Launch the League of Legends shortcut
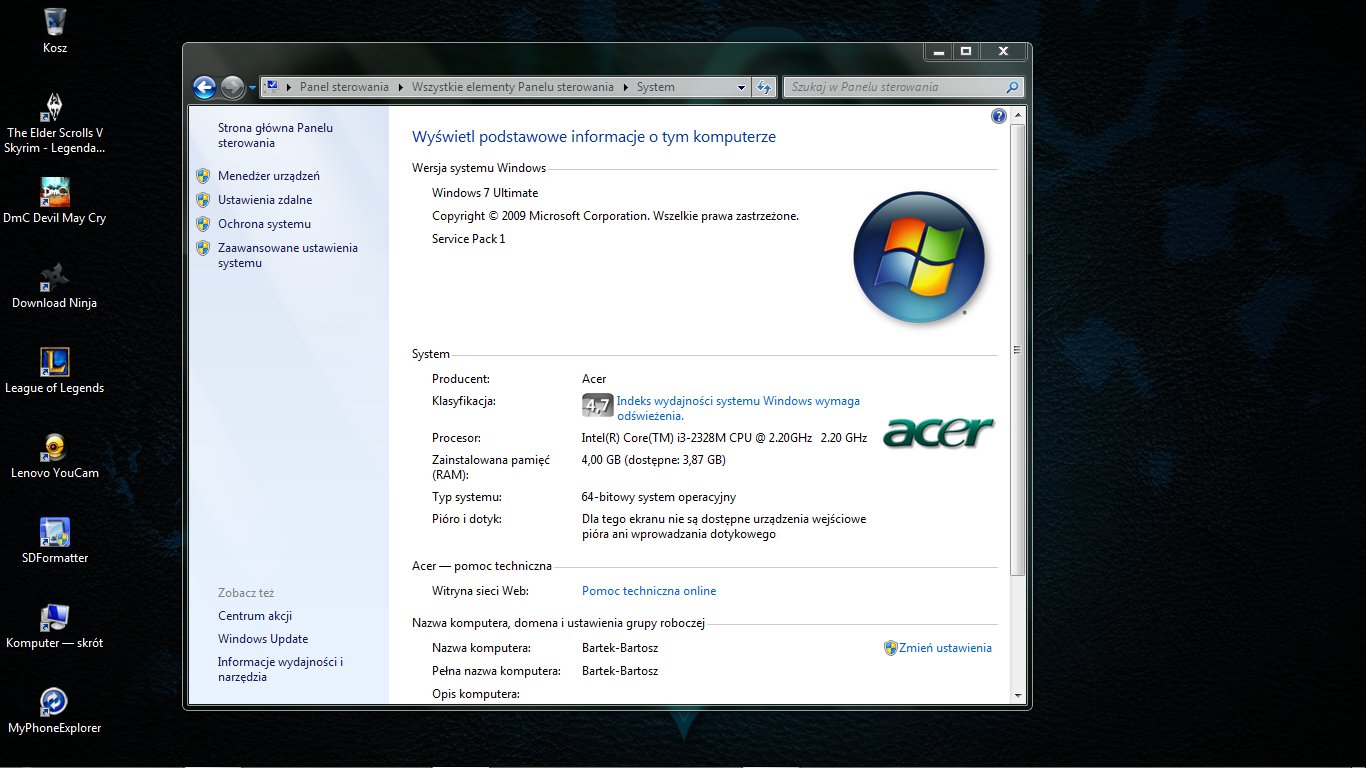Viewport: 1366px width, 768px height. pos(54,363)
